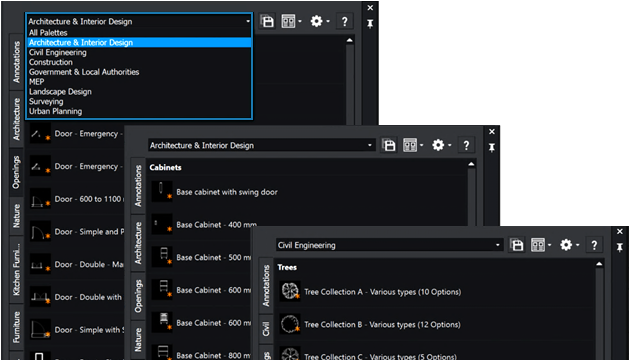
Task: Select the Tree Collection A thumbnail icon
Action: pos(290,291)
